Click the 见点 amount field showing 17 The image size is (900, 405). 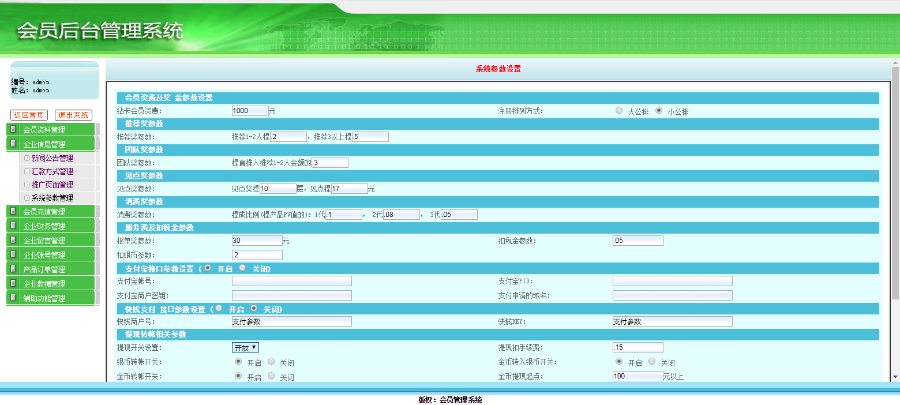pyautogui.click(x=349, y=188)
